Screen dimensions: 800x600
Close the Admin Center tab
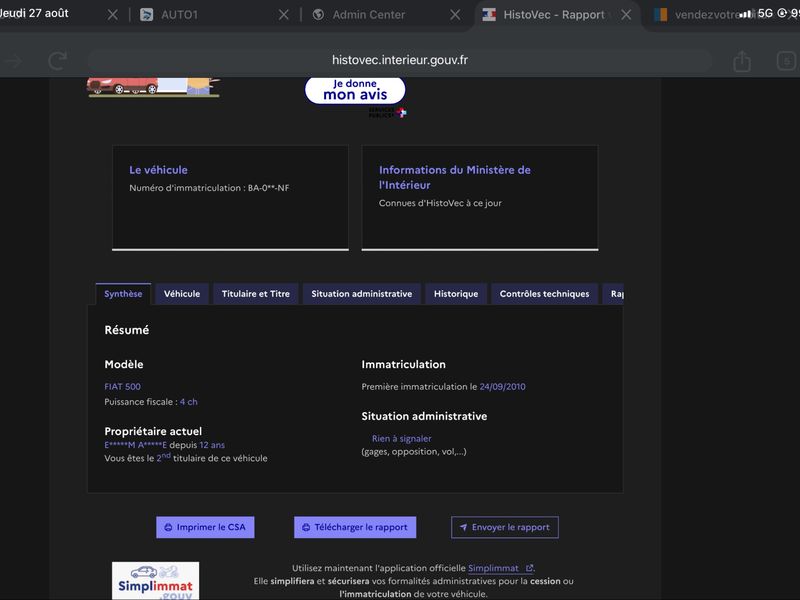click(455, 15)
